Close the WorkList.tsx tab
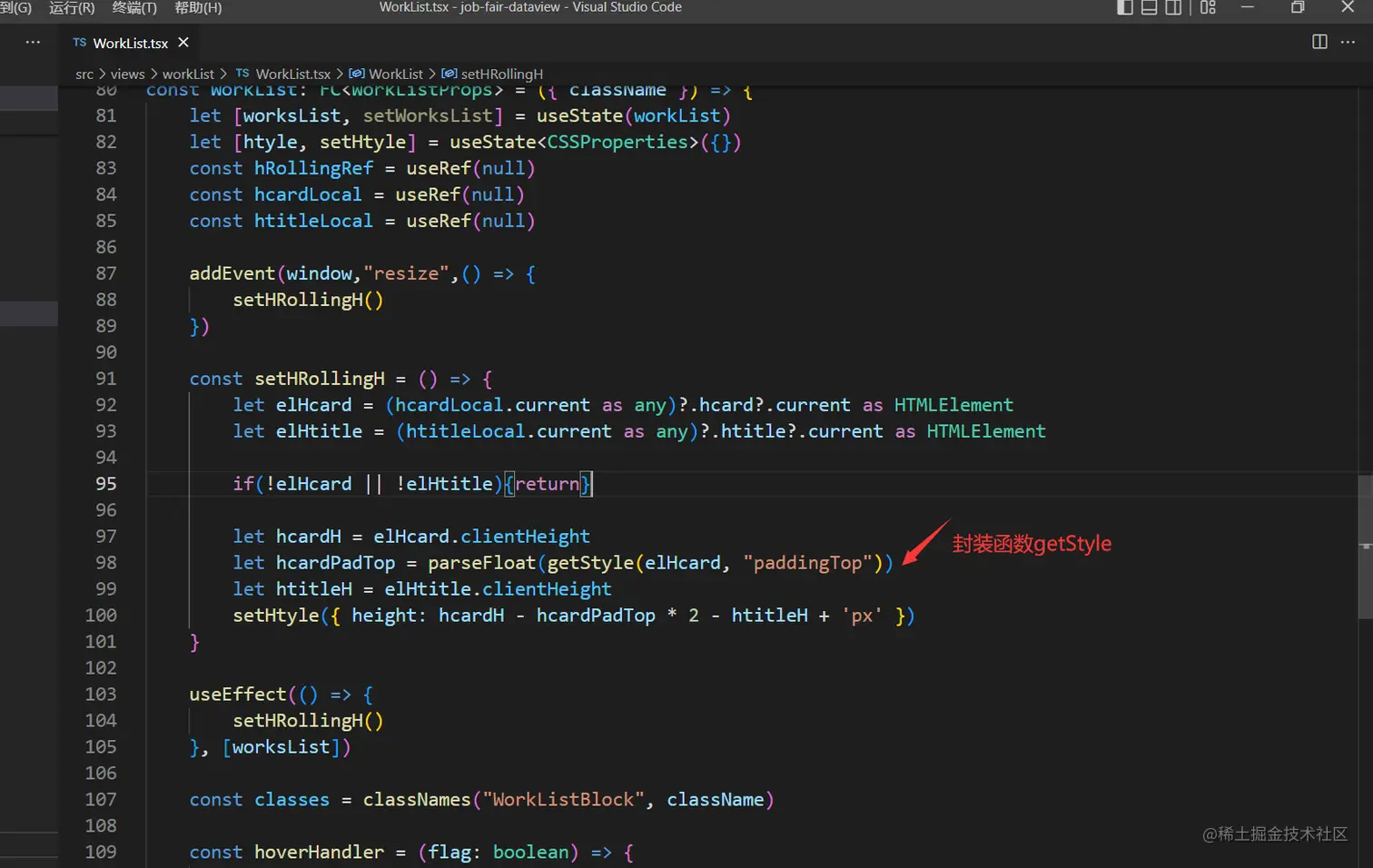1373x868 pixels. pos(183,43)
